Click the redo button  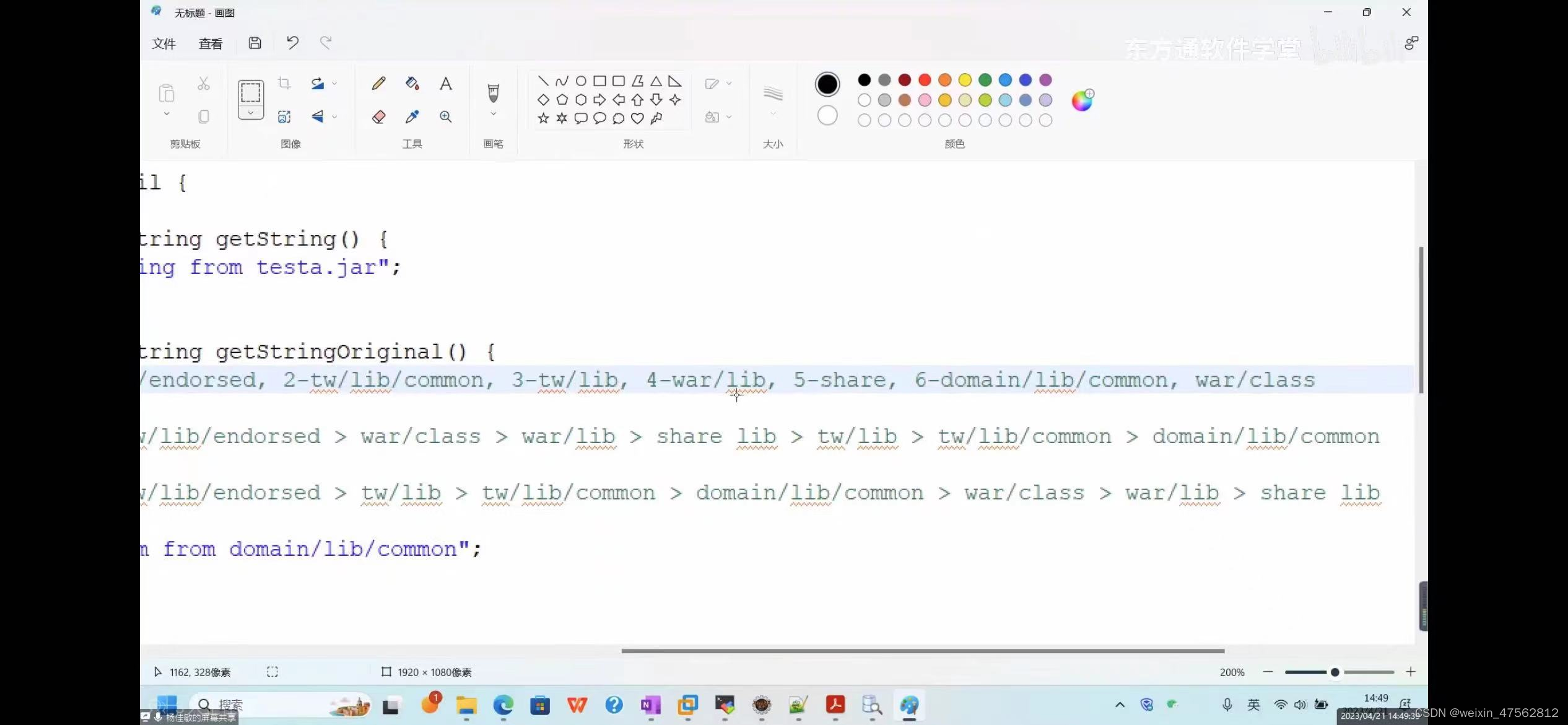325,43
